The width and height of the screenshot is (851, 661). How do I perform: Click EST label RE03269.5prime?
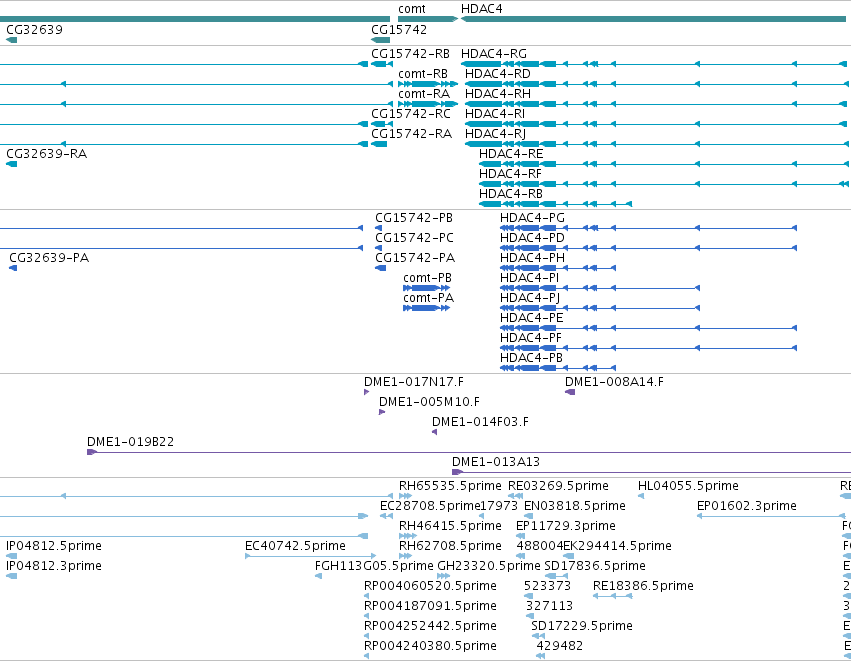[x=558, y=487]
